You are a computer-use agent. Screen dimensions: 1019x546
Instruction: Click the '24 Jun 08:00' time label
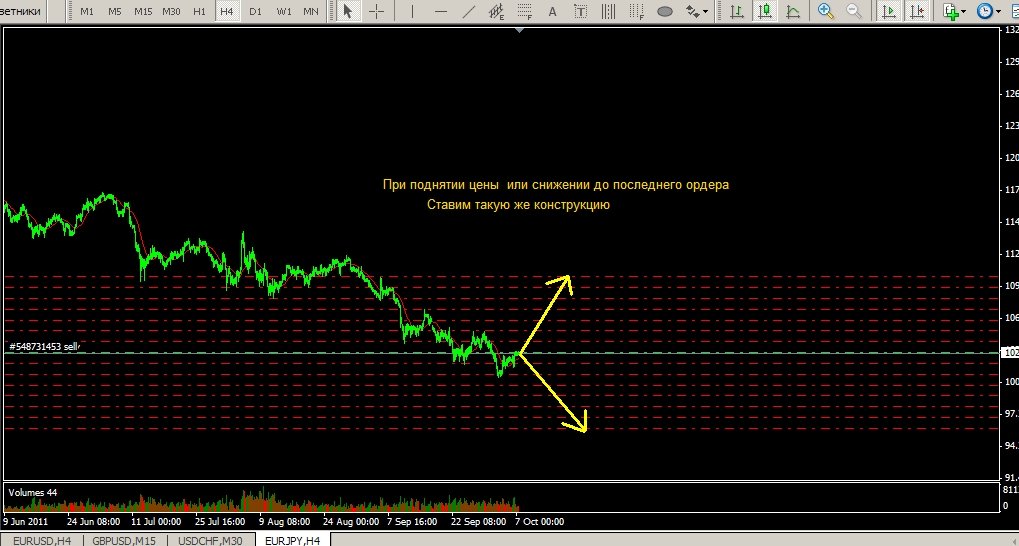pyautogui.click(x=93, y=521)
